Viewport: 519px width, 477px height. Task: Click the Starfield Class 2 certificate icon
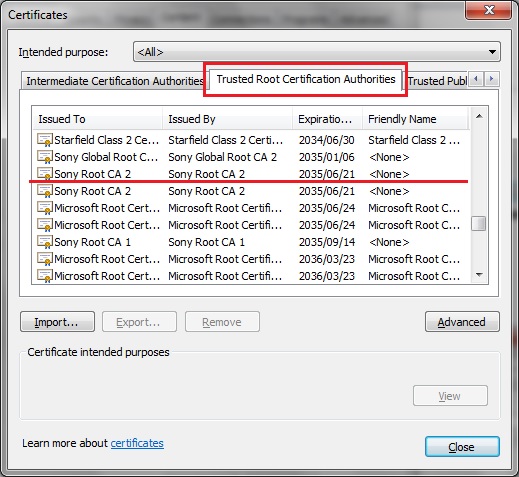tap(45, 140)
